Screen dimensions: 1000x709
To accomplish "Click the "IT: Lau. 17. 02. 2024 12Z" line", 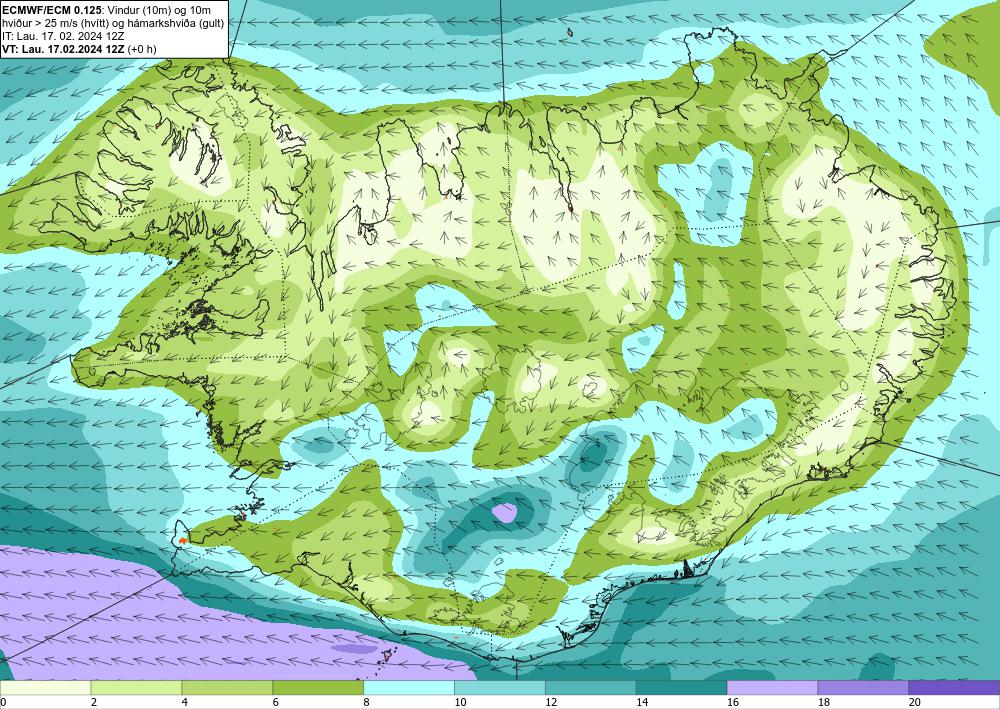I will point(63,36).
